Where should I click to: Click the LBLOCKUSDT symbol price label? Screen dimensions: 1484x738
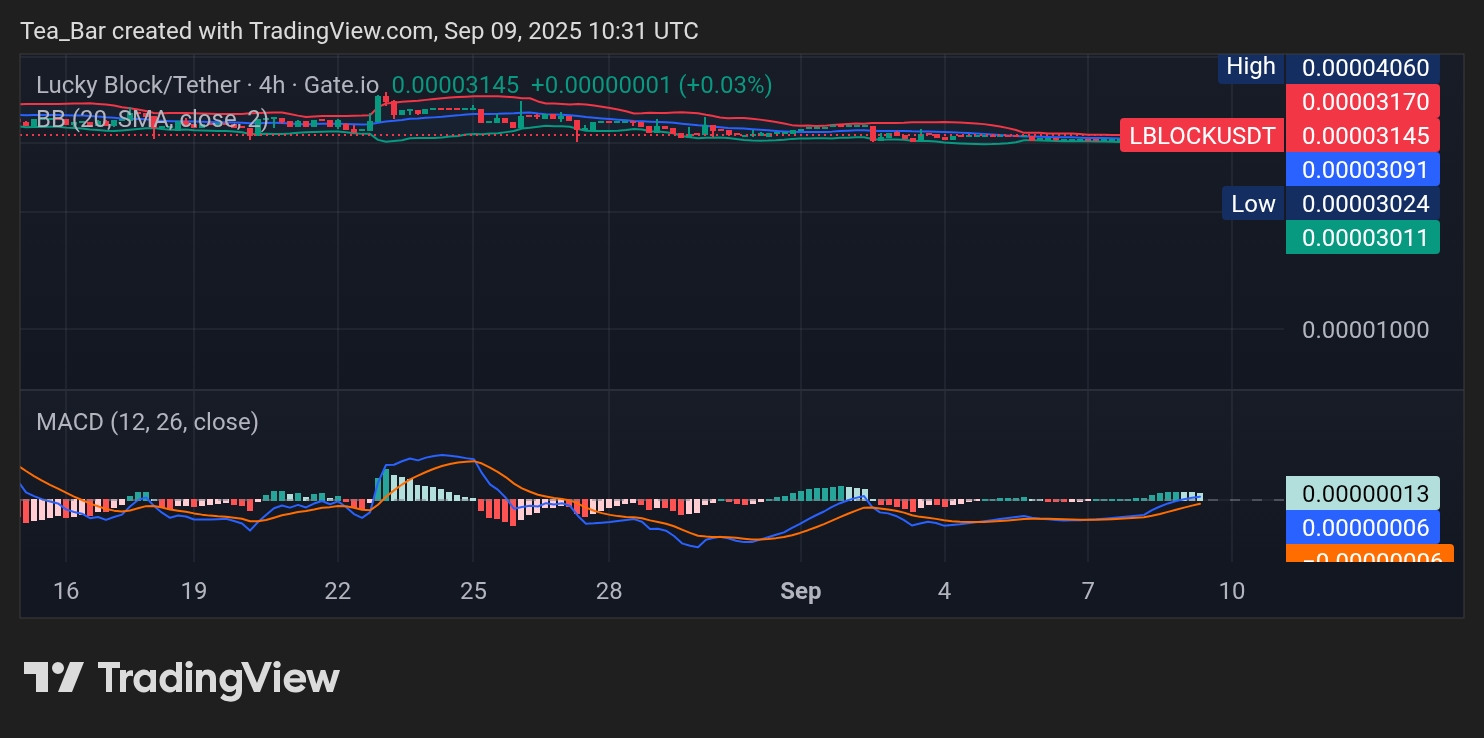coord(1202,135)
